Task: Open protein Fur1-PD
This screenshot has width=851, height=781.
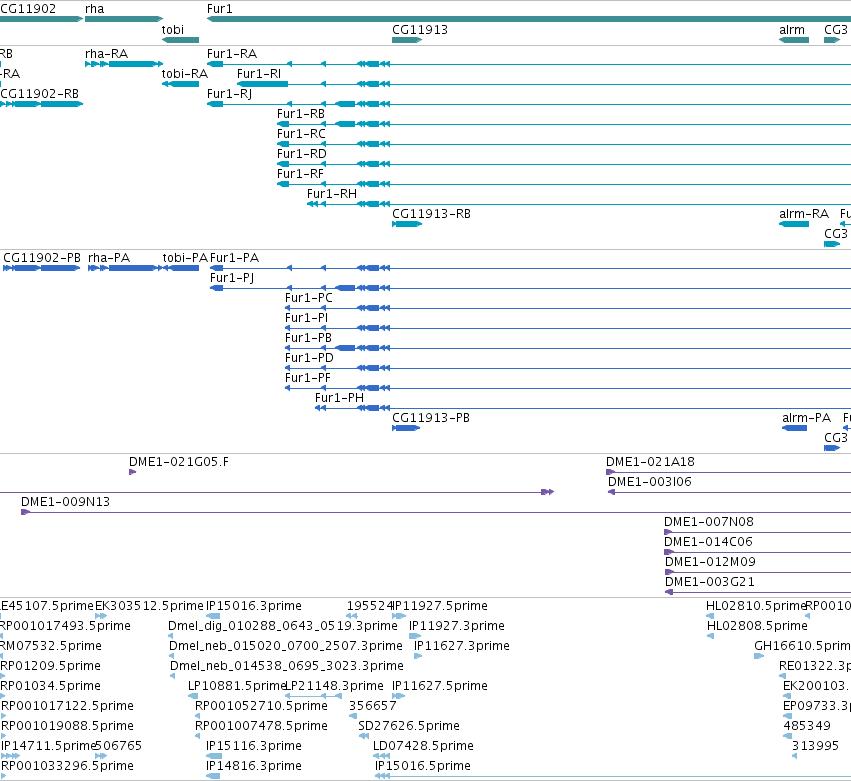Action: (x=309, y=359)
